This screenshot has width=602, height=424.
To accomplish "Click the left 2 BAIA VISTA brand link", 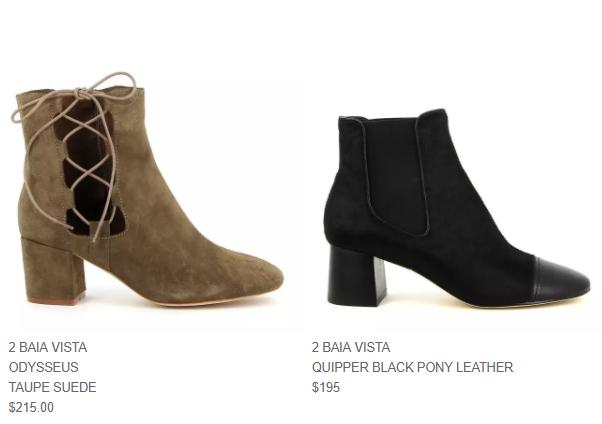I will tap(48, 347).
